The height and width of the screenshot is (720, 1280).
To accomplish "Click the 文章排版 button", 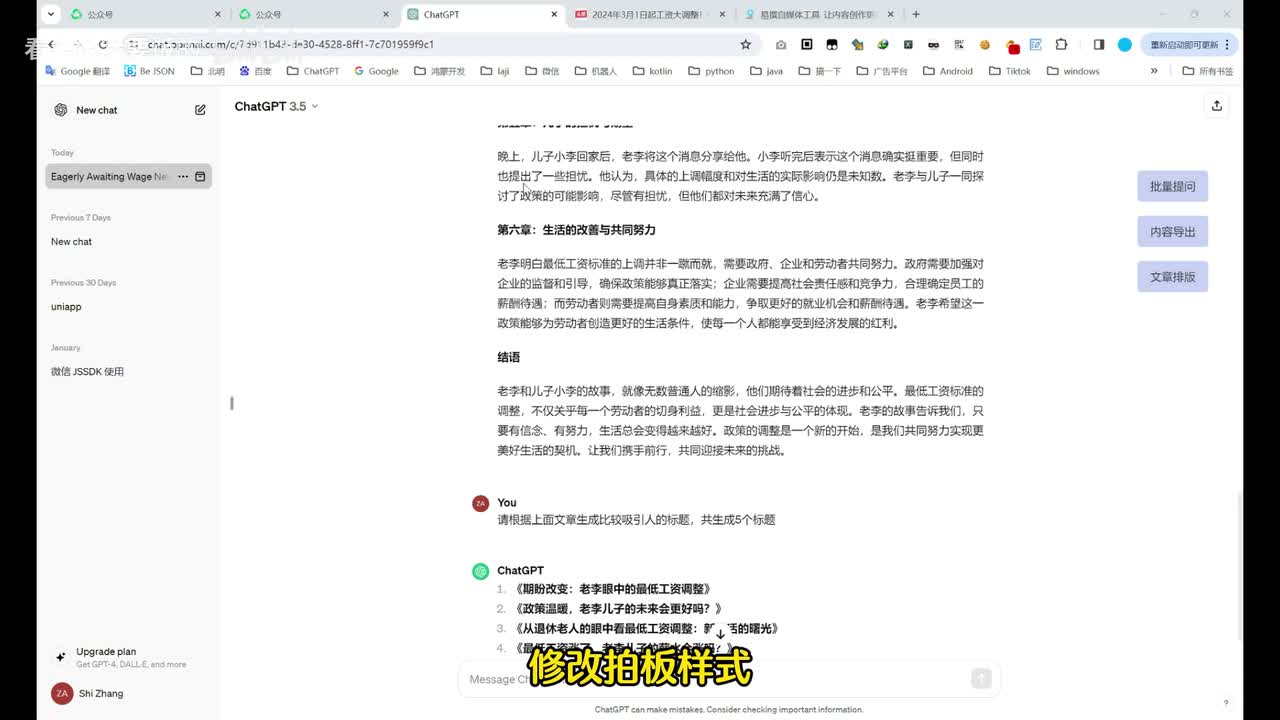I will [x=1172, y=277].
